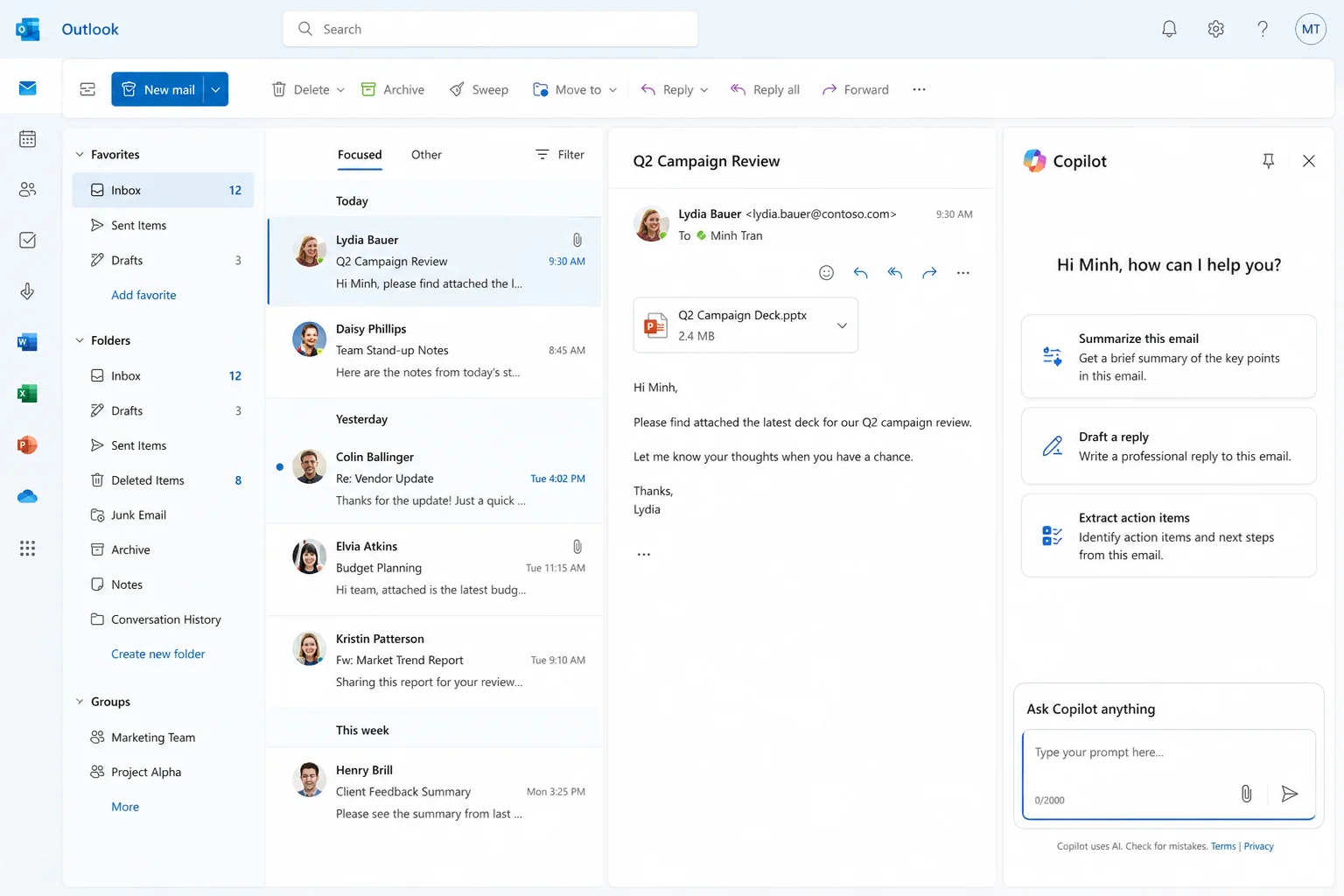This screenshot has height=896, width=1344.
Task: Click the Sweep toolbar button
Action: [479, 89]
